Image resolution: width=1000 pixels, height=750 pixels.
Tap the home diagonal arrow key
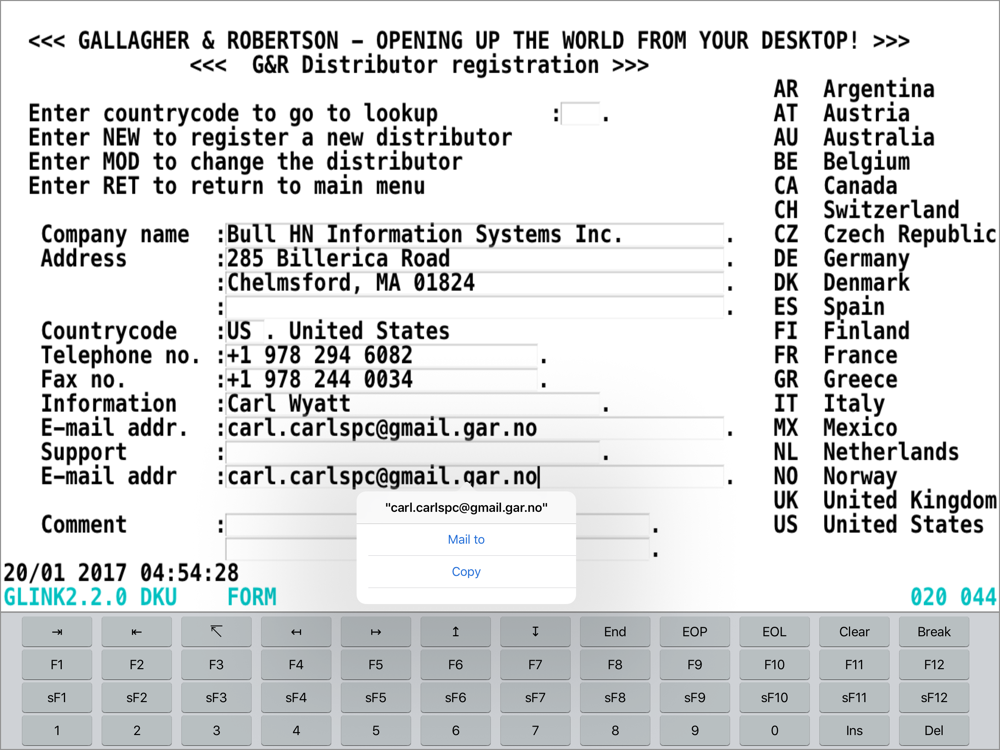pos(216,631)
